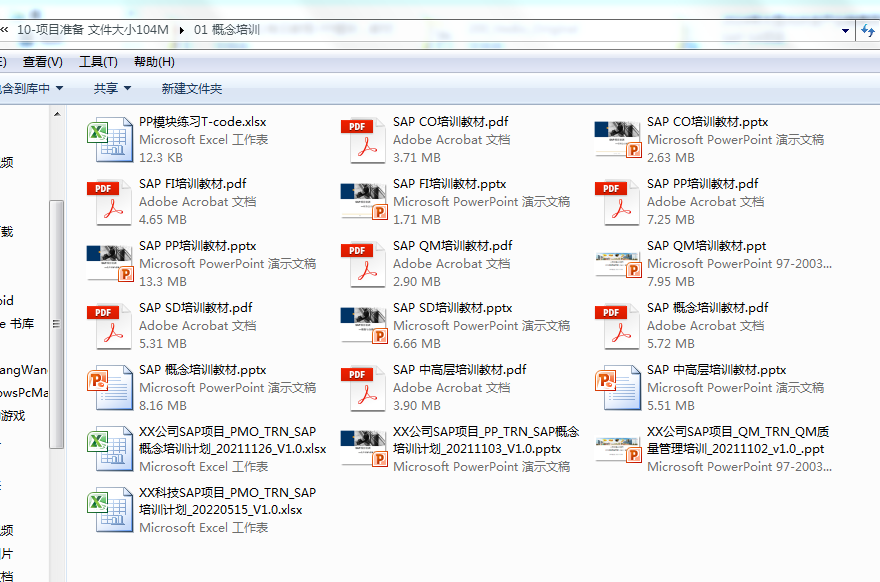This screenshot has width=880, height=582.
Task: Open the 查看(V) menu
Action: pyautogui.click(x=43, y=62)
